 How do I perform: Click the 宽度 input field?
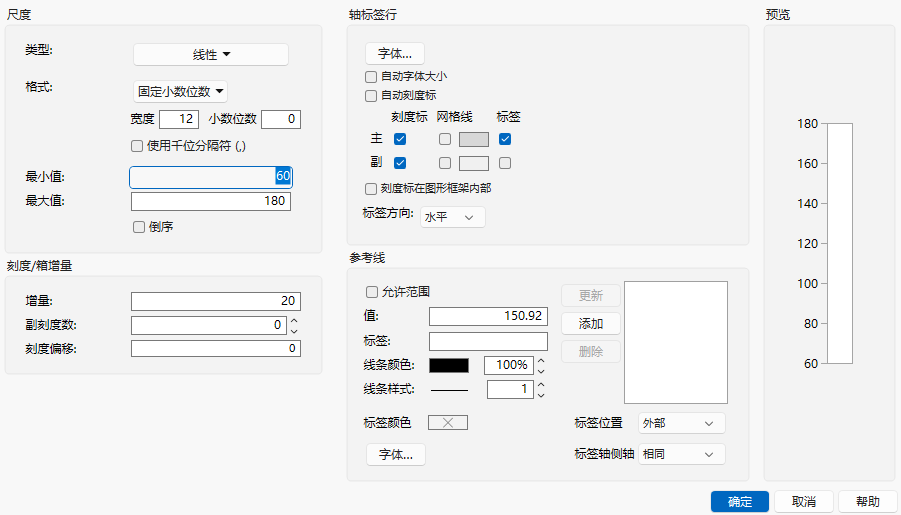[x=179, y=119]
